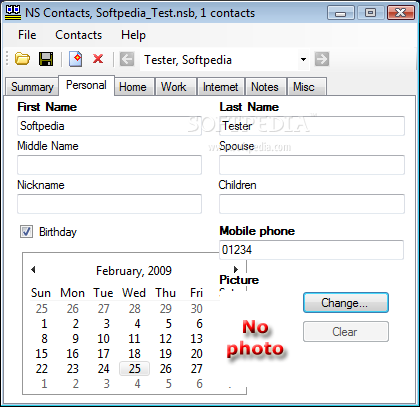The image size is (420, 407).
Task: Minimize the NS Contacts window
Action: pos(340,13)
